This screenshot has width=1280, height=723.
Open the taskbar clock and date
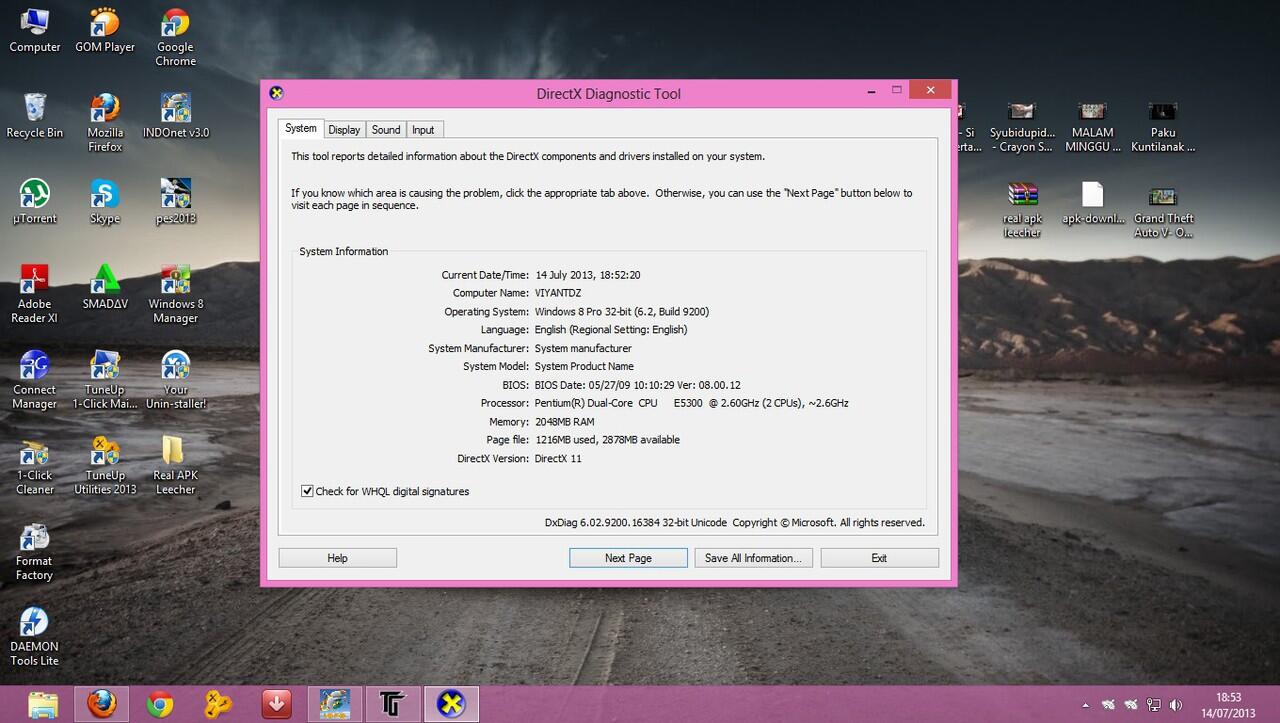(x=1228, y=705)
